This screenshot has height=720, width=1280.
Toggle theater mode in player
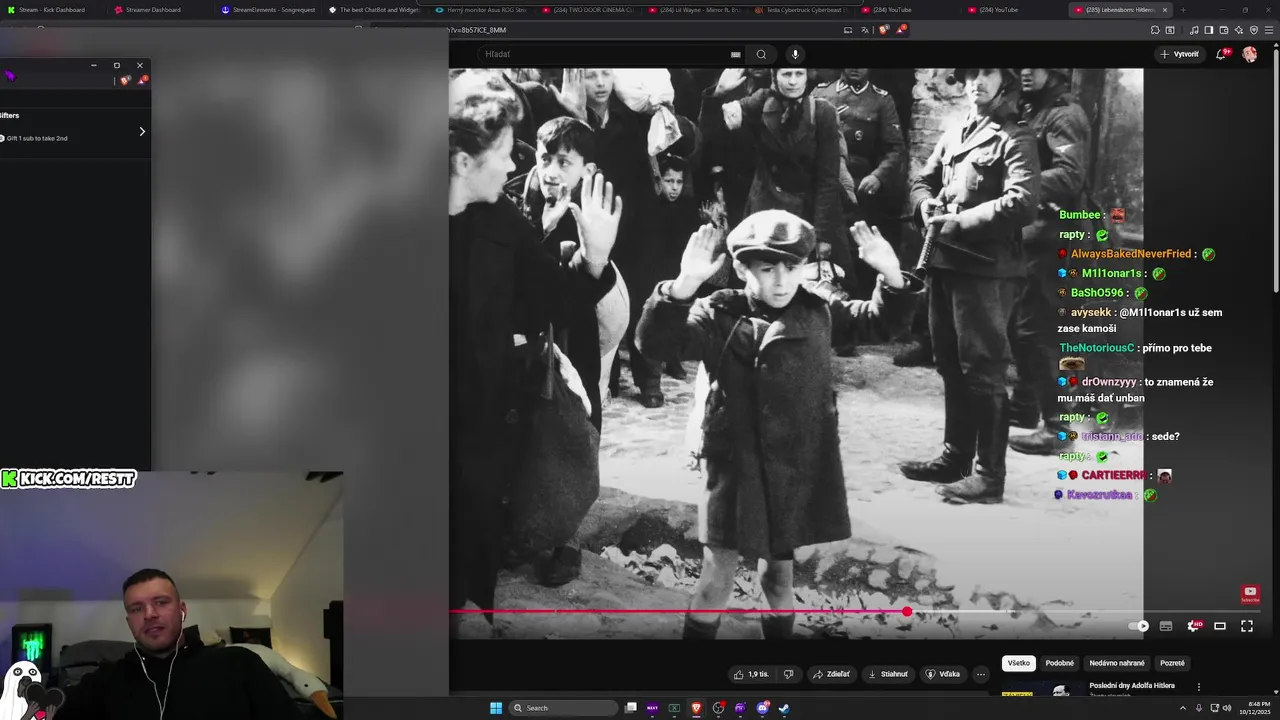pyautogui.click(x=1220, y=626)
